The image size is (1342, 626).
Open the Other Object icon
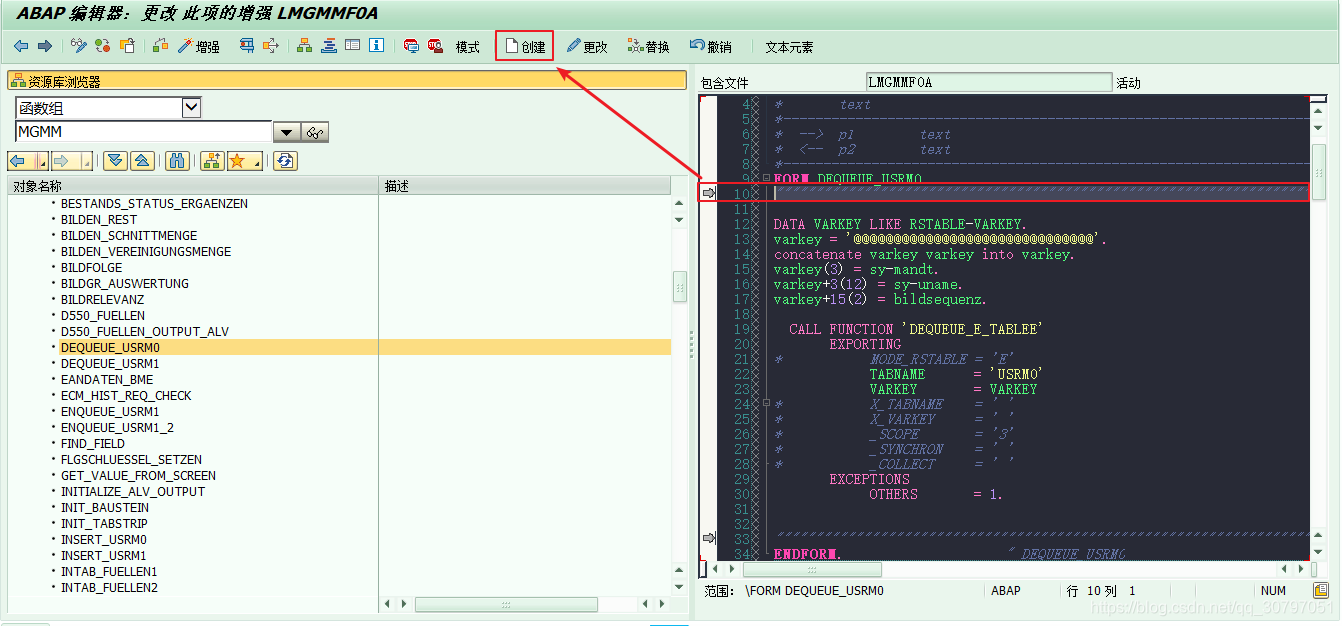tap(127, 46)
